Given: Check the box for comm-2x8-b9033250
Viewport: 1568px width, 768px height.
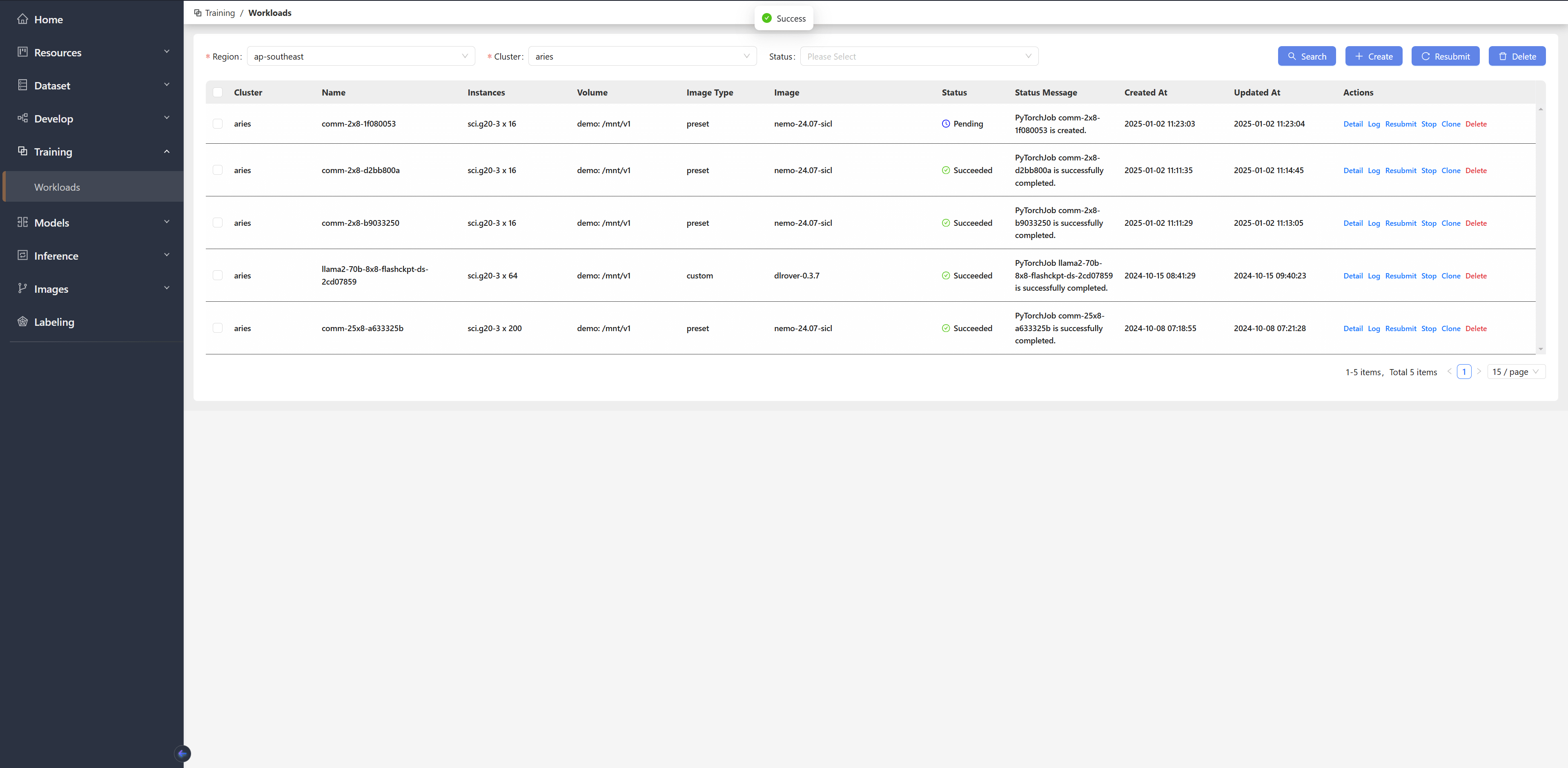Looking at the screenshot, I should [x=217, y=223].
